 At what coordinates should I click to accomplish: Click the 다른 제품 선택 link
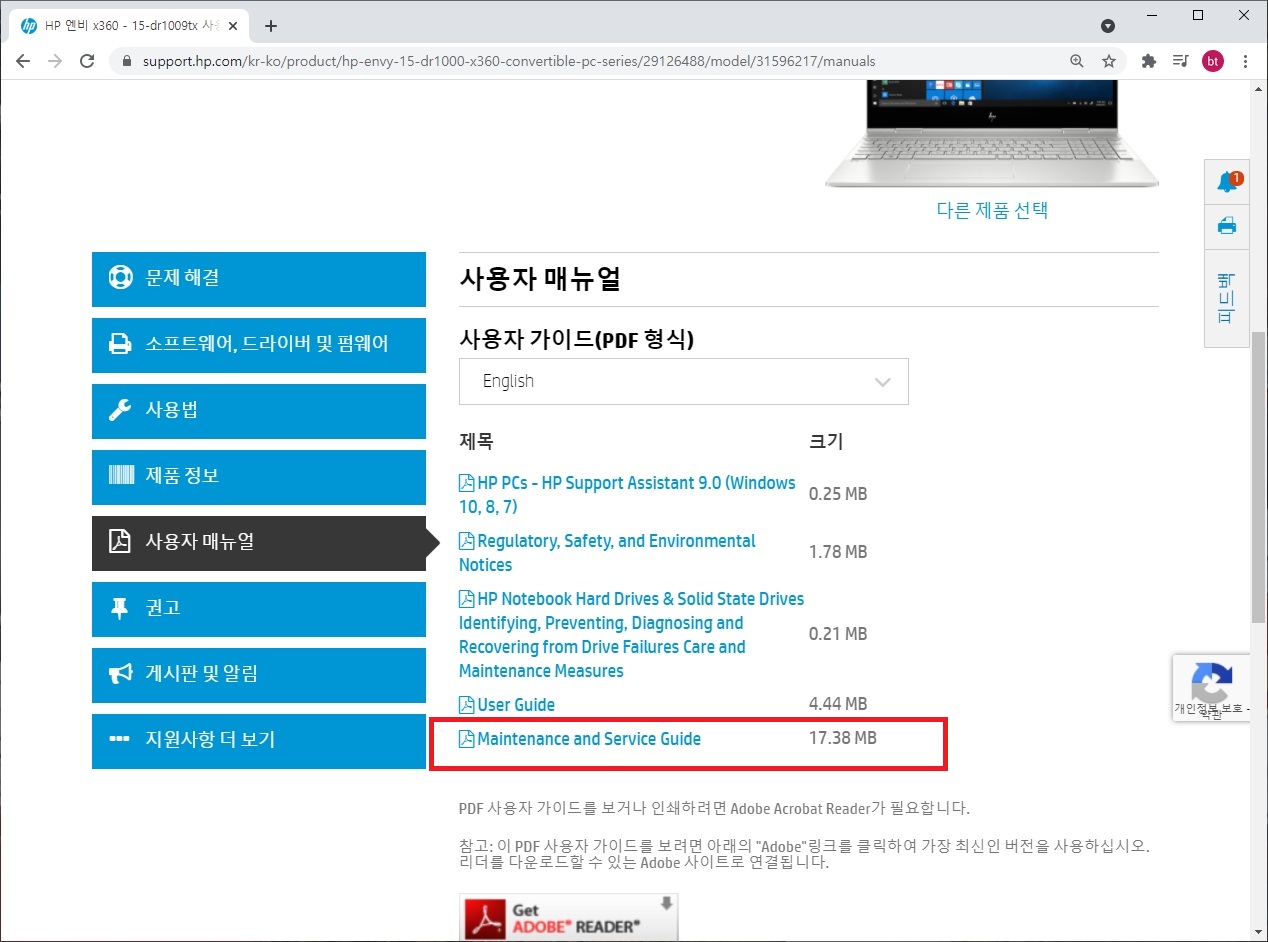tap(992, 210)
